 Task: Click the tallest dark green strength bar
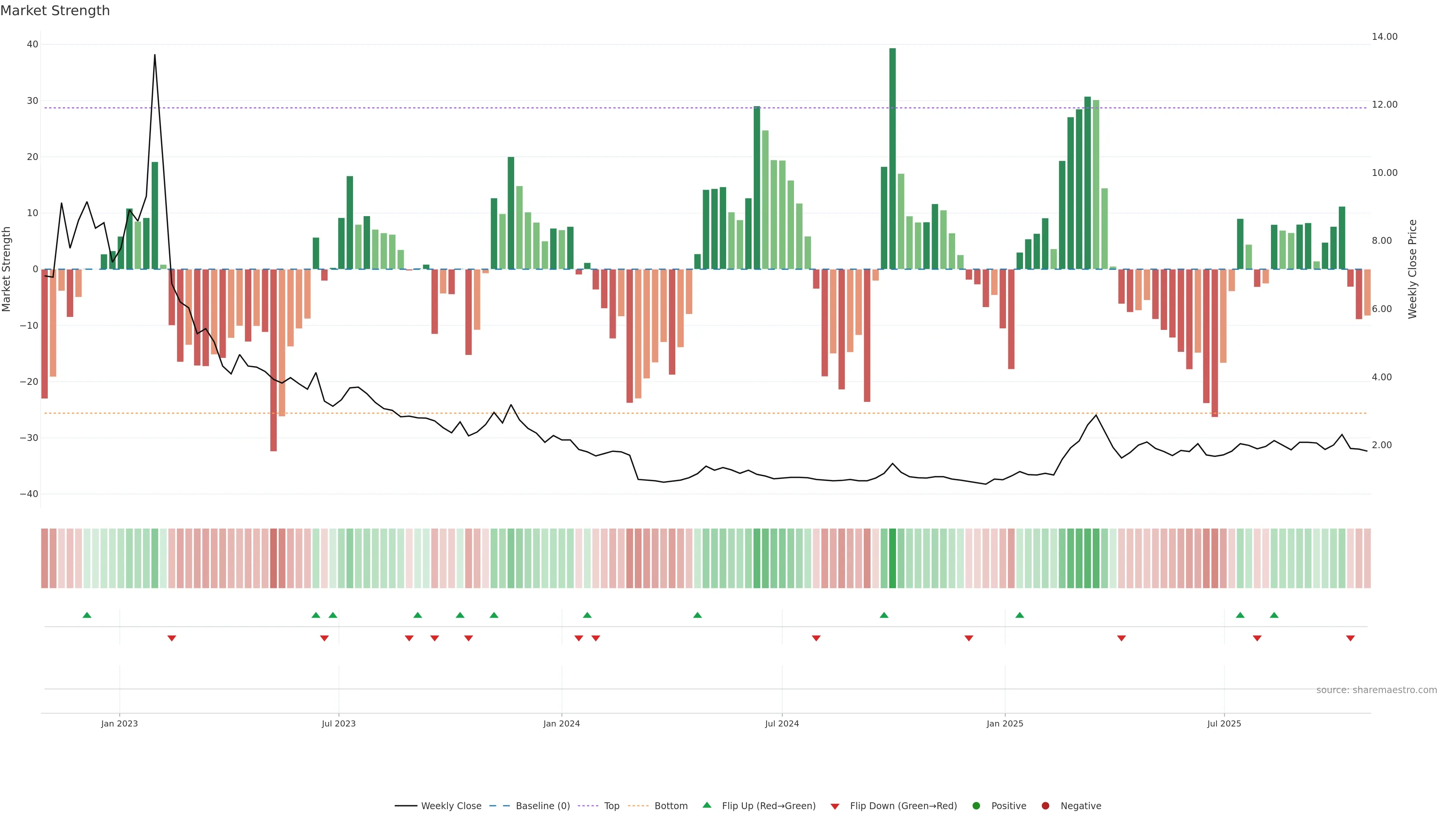pos(893,158)
